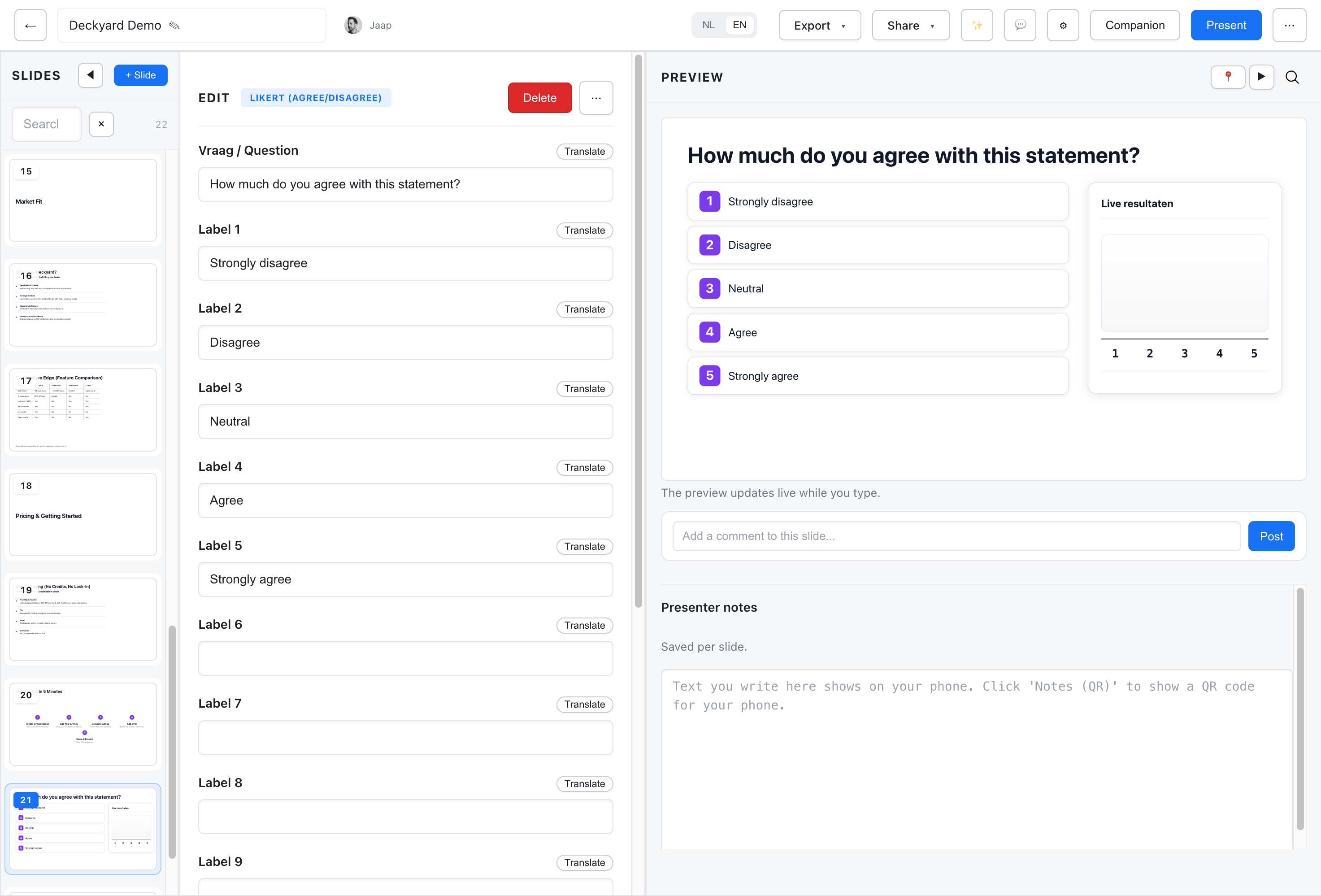
Task: Switch language to EN
Action: 739,25
